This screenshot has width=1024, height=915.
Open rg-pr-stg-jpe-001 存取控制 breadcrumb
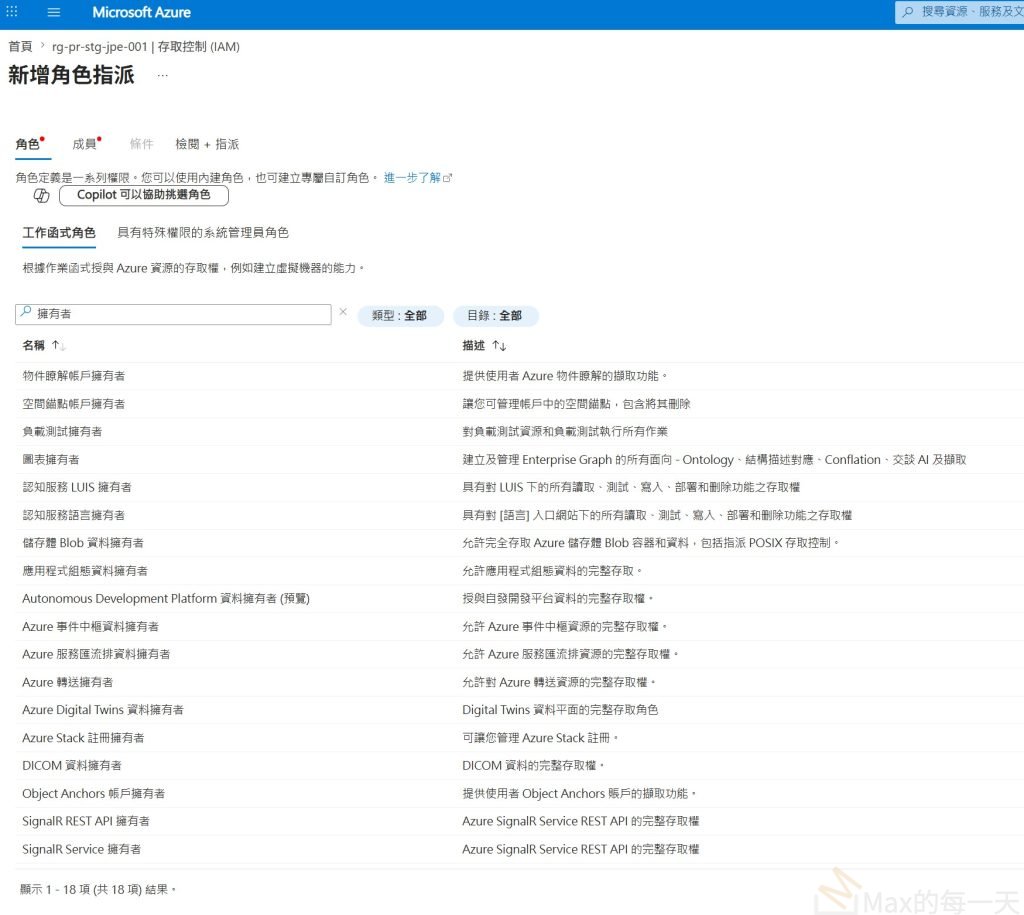click(146, 46)
